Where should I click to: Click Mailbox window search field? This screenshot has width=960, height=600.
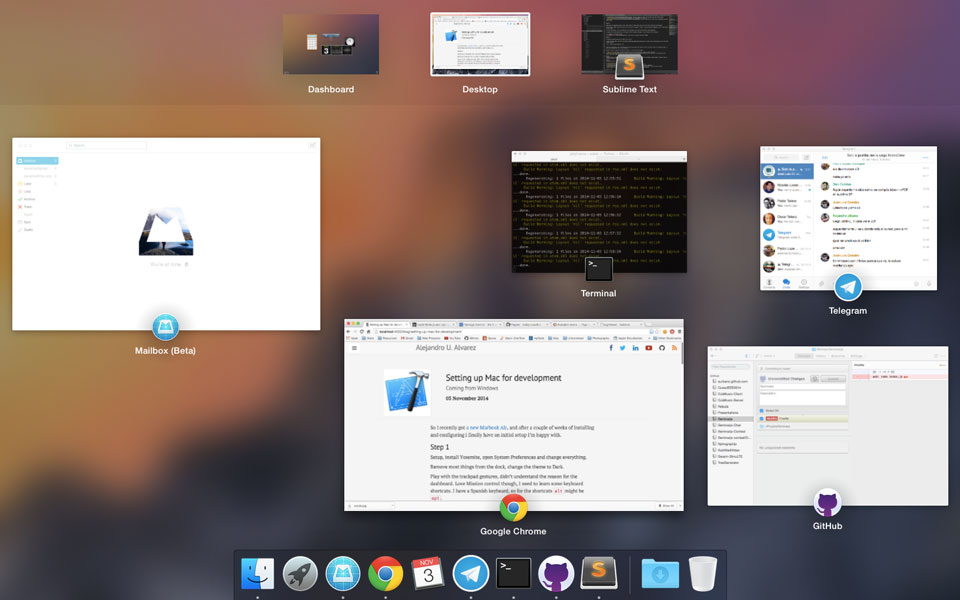[107, 145]
